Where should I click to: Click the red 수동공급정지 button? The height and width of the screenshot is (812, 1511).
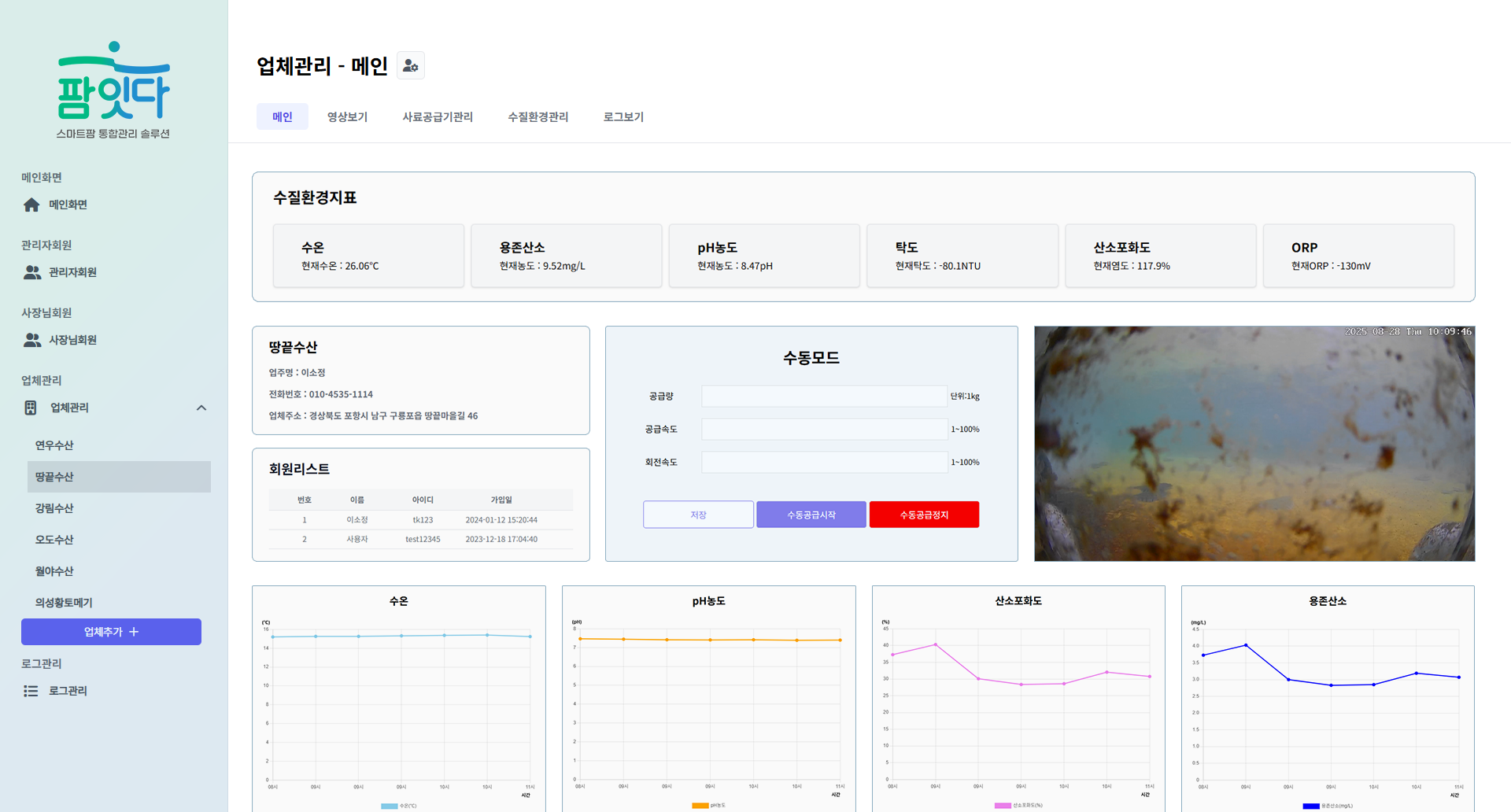[924, 515]
